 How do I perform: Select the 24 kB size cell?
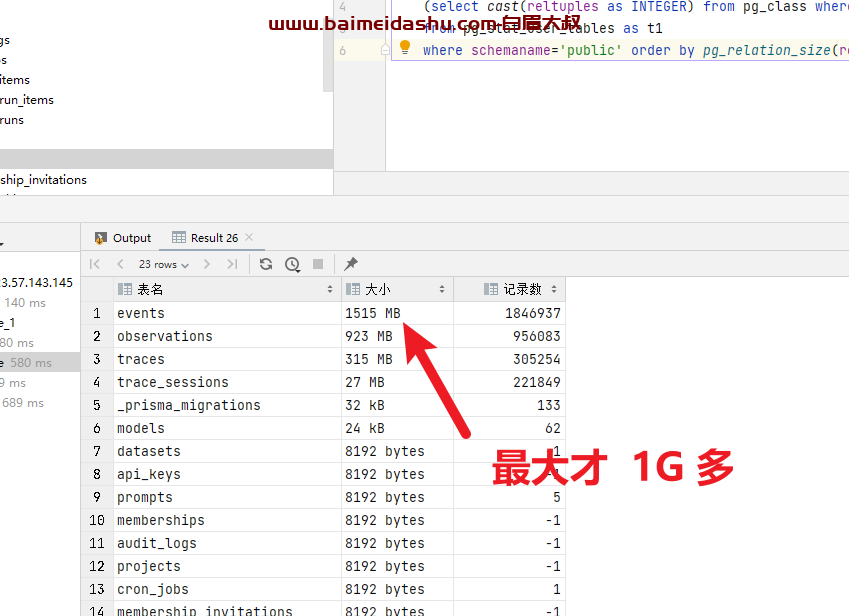[x=397, y=428]
